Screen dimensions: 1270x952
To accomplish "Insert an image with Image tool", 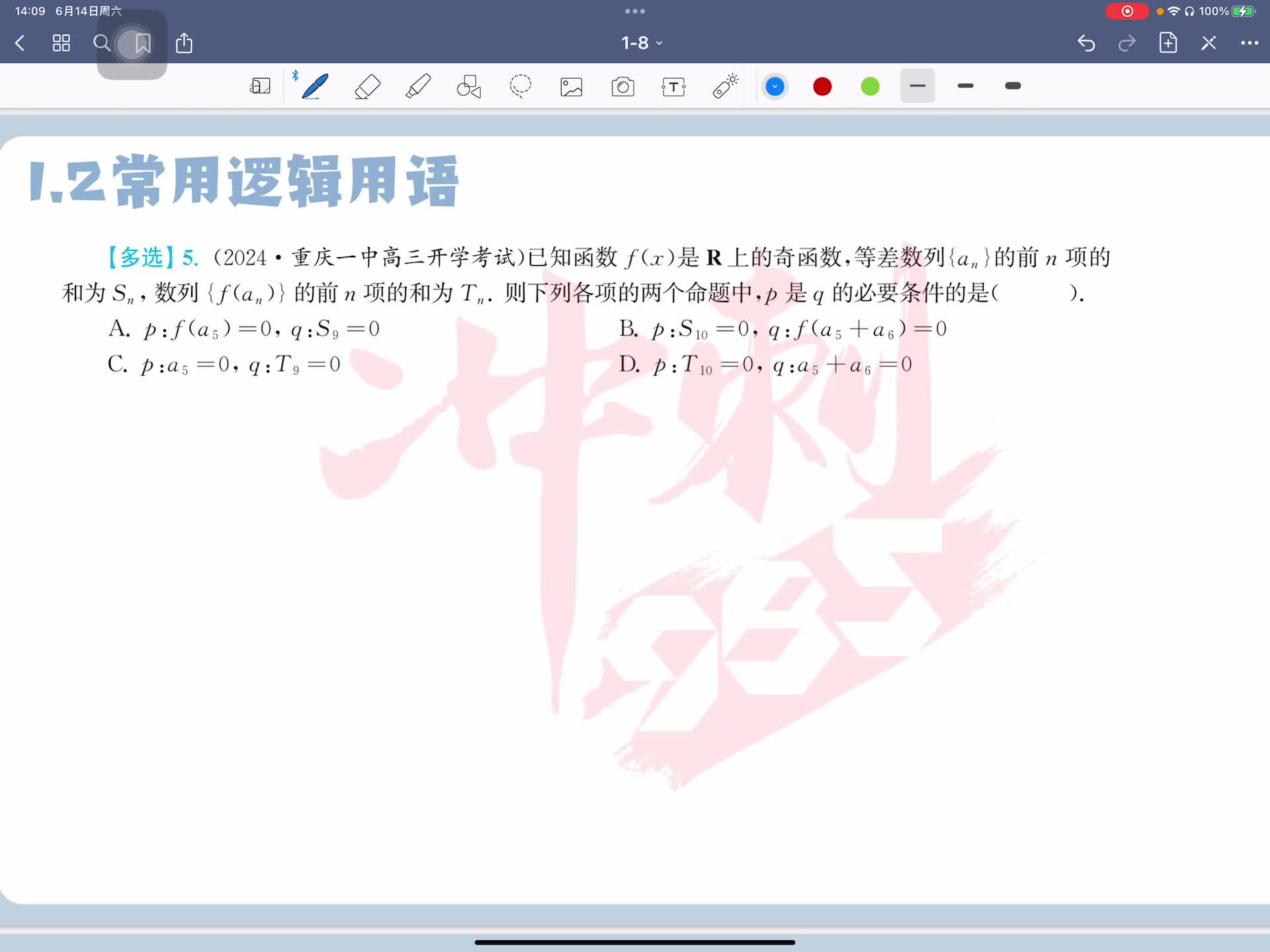I will [571, 87].
